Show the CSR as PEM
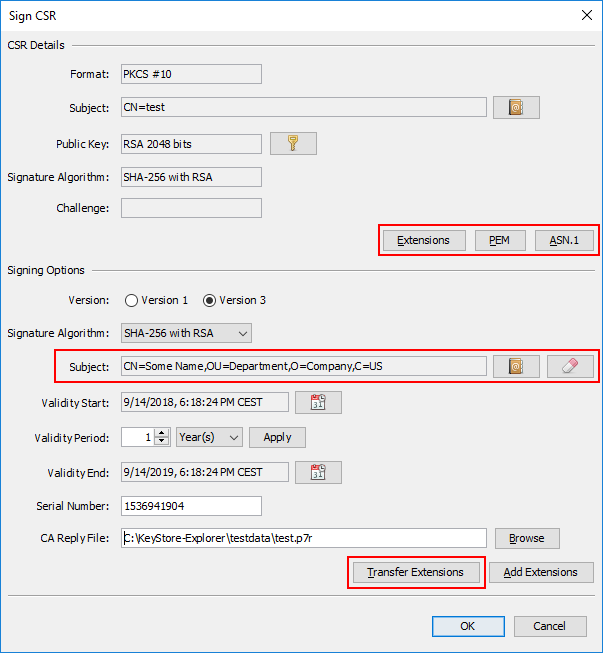Screen dimensions: 603x653 point(500,240)
